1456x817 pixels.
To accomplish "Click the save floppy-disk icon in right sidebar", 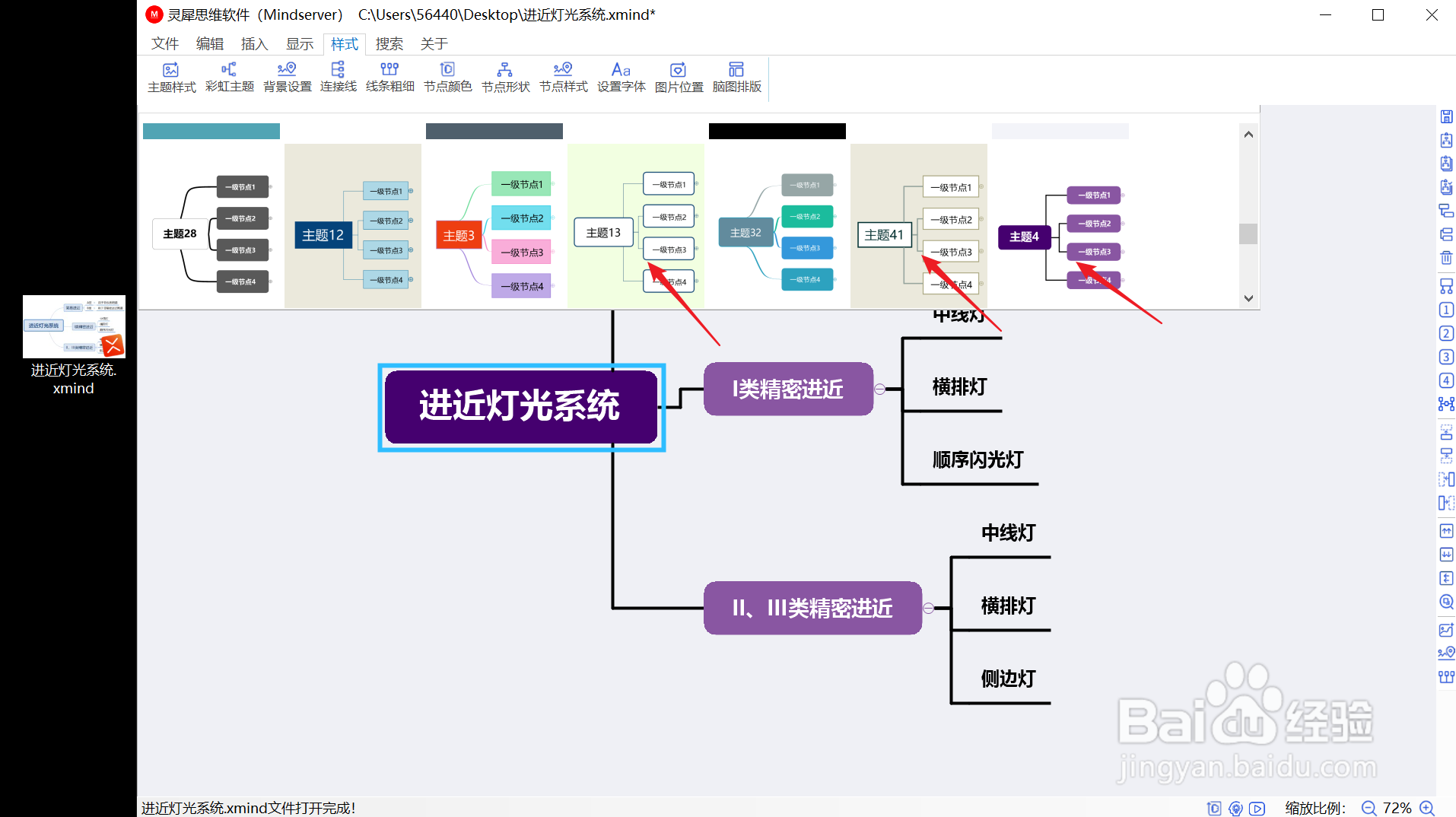I will [x=1446, y=116].
